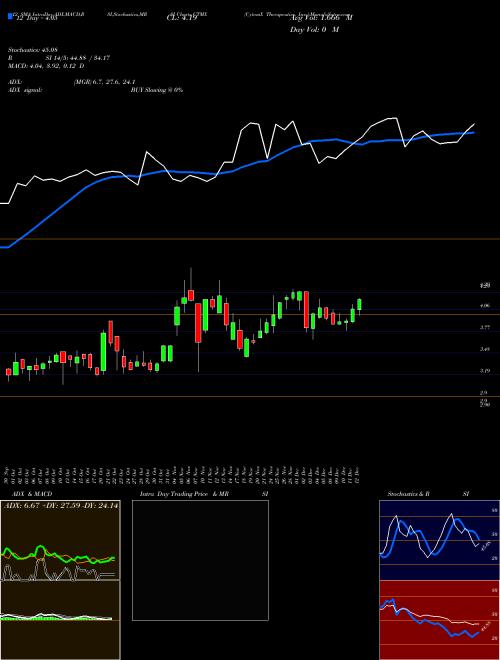Click inside the empty intraday price chart box
The image size is (500, 660).
click(x=200, y=560)
